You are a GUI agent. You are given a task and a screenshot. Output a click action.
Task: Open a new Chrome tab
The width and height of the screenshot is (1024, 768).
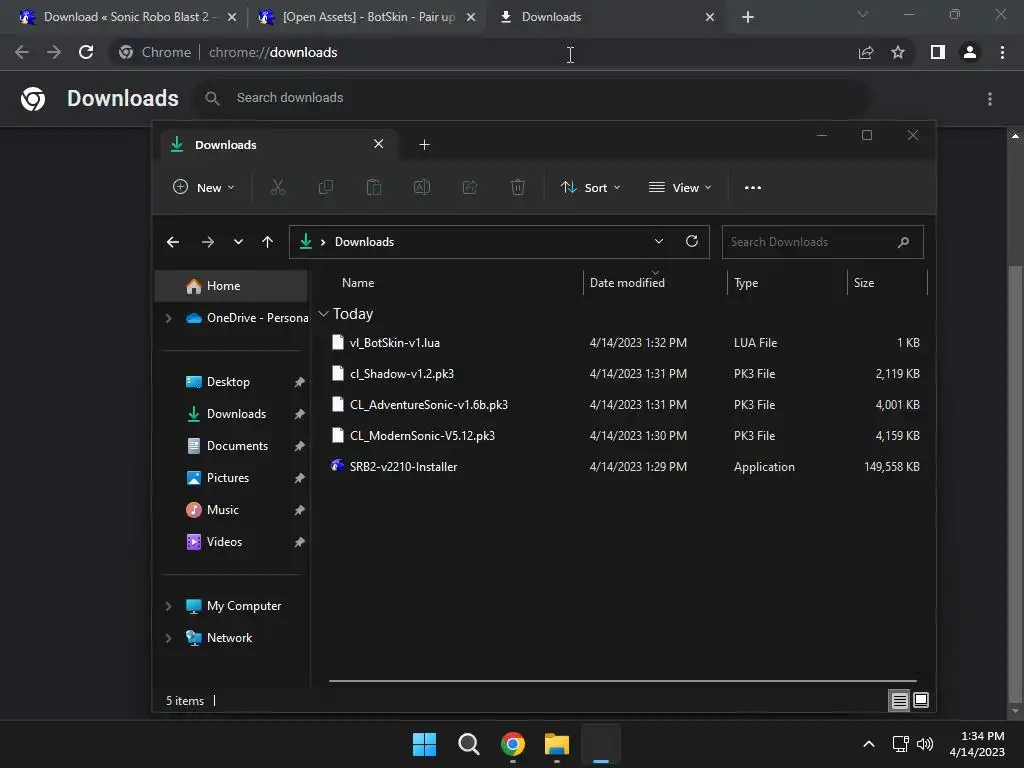[748, 18]
